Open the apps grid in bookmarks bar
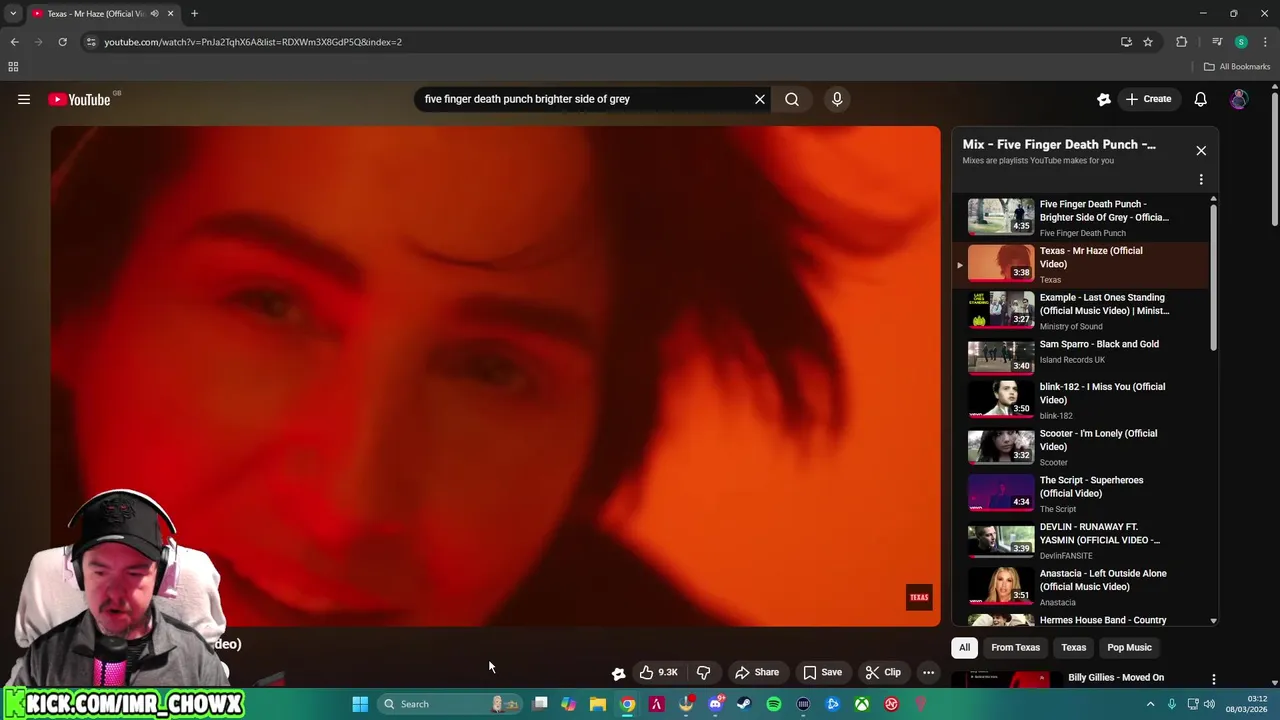 13,67
